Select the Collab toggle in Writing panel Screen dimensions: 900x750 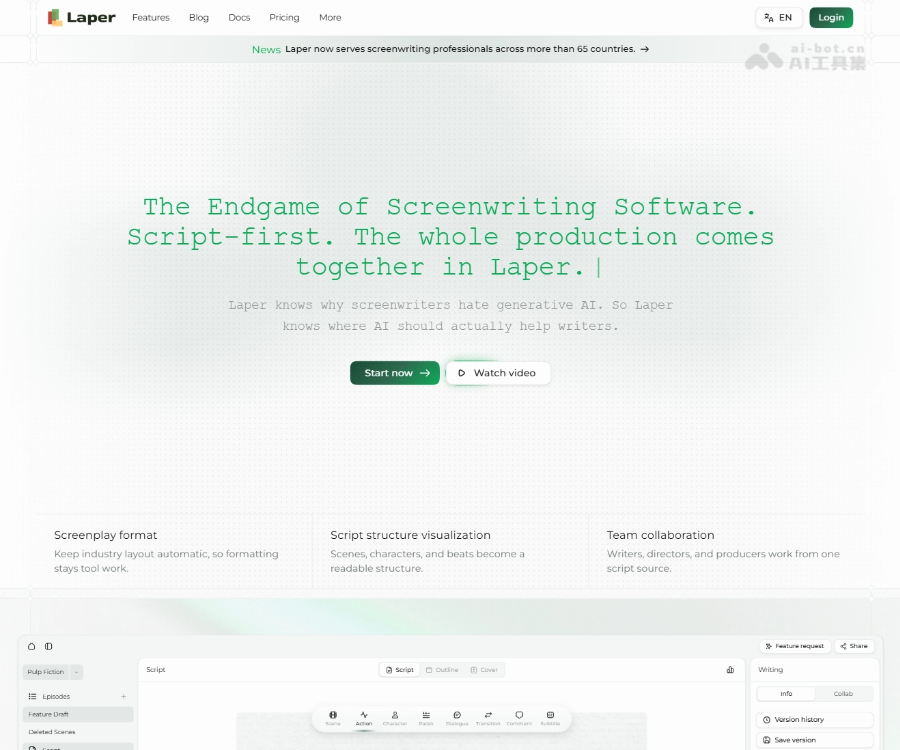click(843, 694)
